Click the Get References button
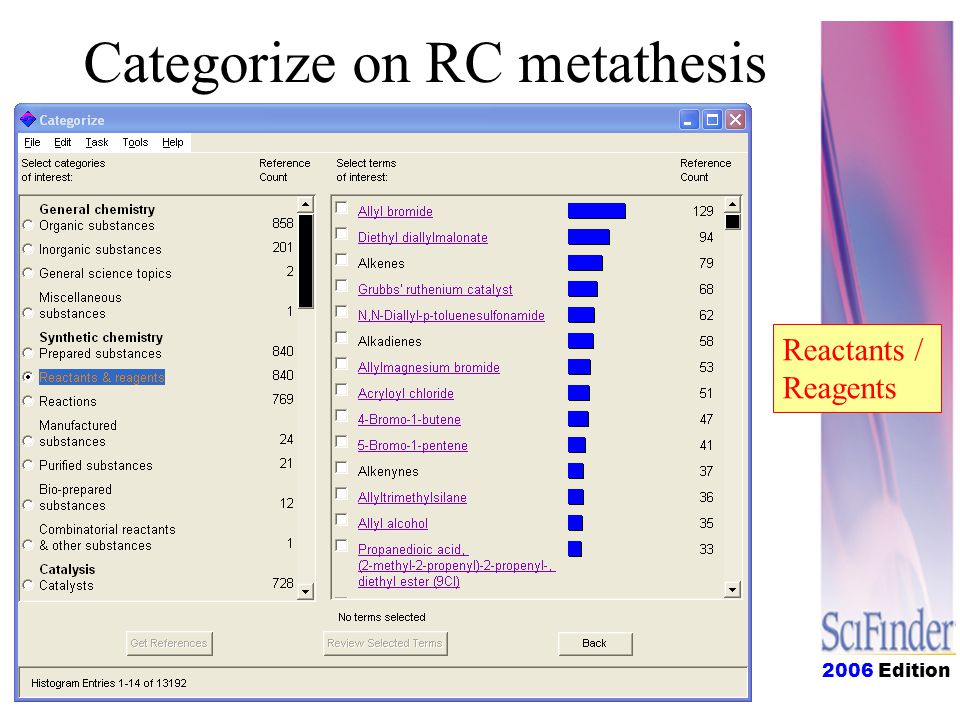 click(x=169, y=643)
